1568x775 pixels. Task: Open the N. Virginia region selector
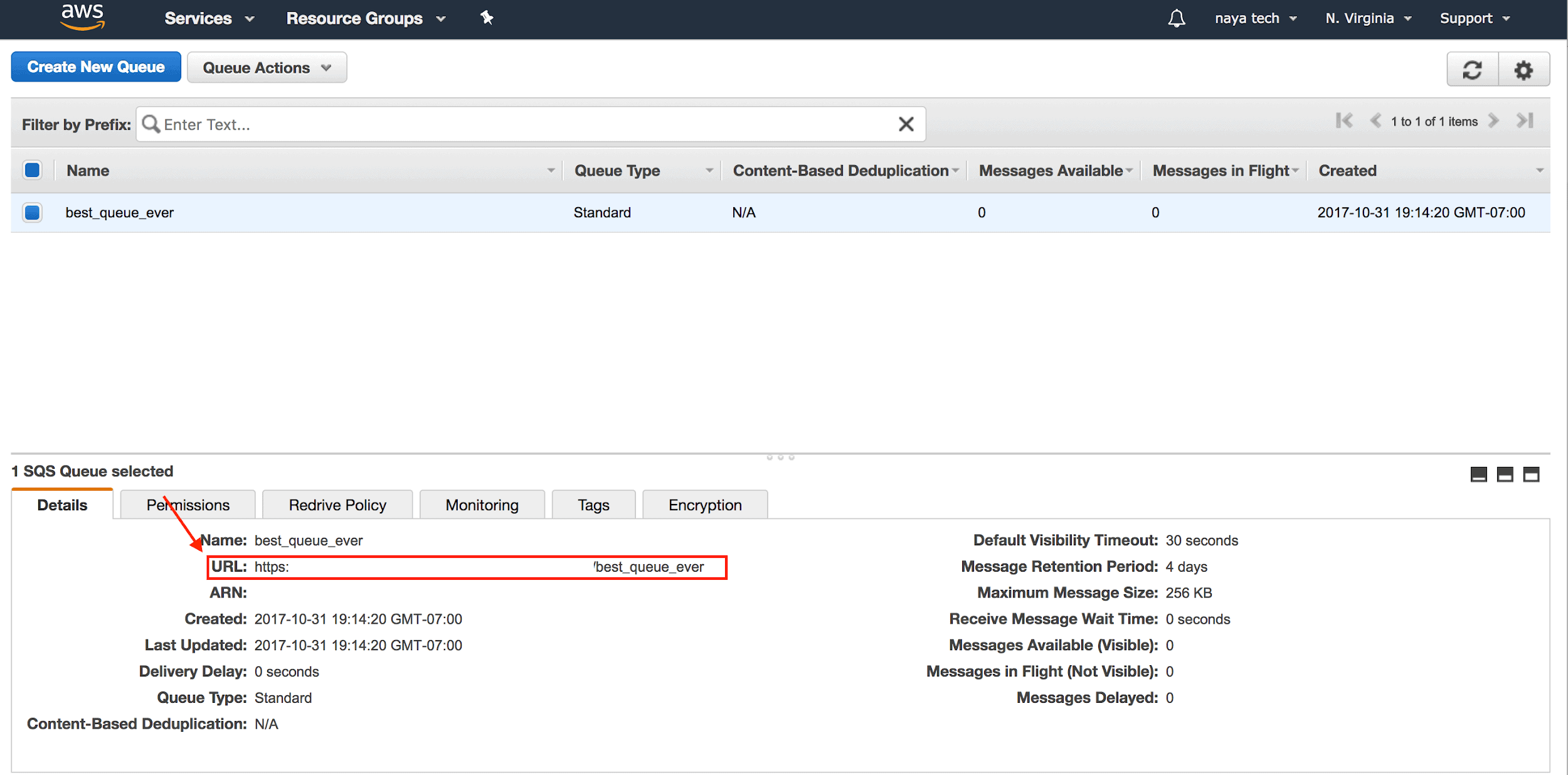pos(1369,18)
